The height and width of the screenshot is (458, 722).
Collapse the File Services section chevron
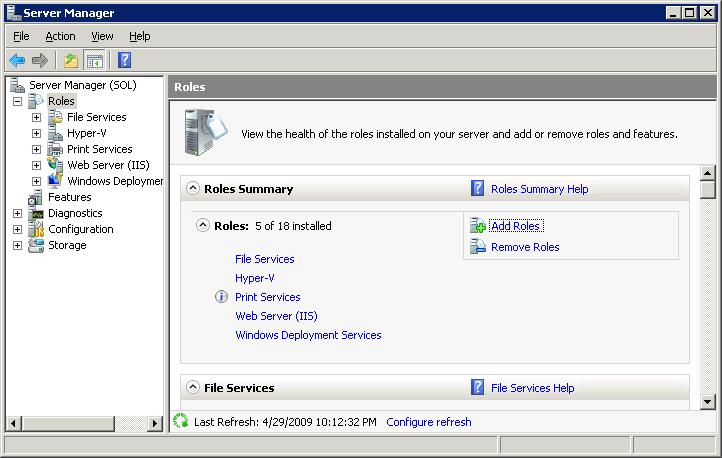193,387
